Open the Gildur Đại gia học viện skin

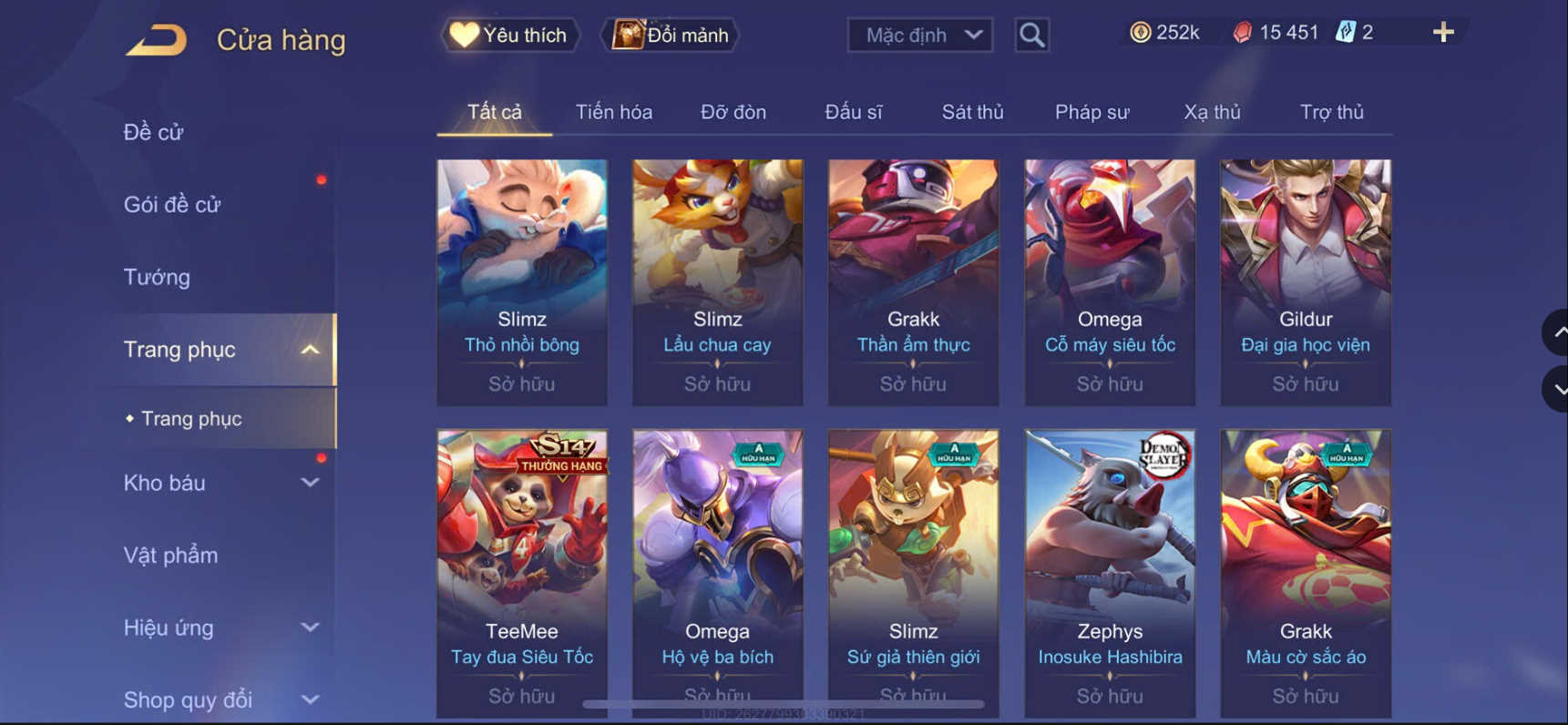(1306, 282)
